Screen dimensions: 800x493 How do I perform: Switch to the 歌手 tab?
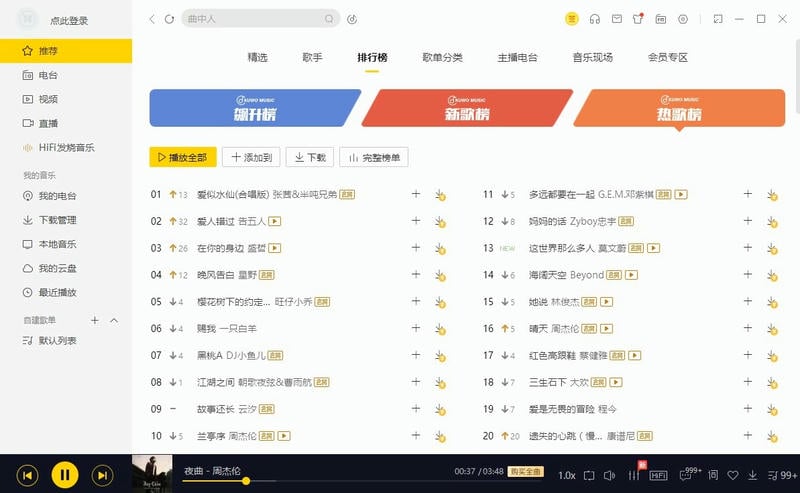pos(312,58)
